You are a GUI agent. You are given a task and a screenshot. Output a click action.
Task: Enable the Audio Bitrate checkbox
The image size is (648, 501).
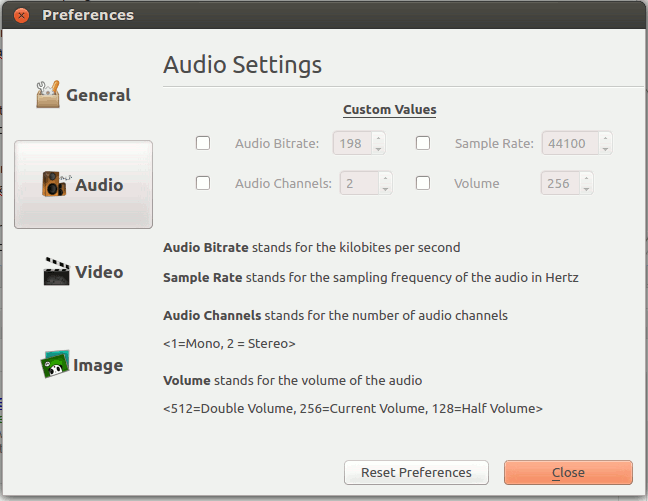203,143
